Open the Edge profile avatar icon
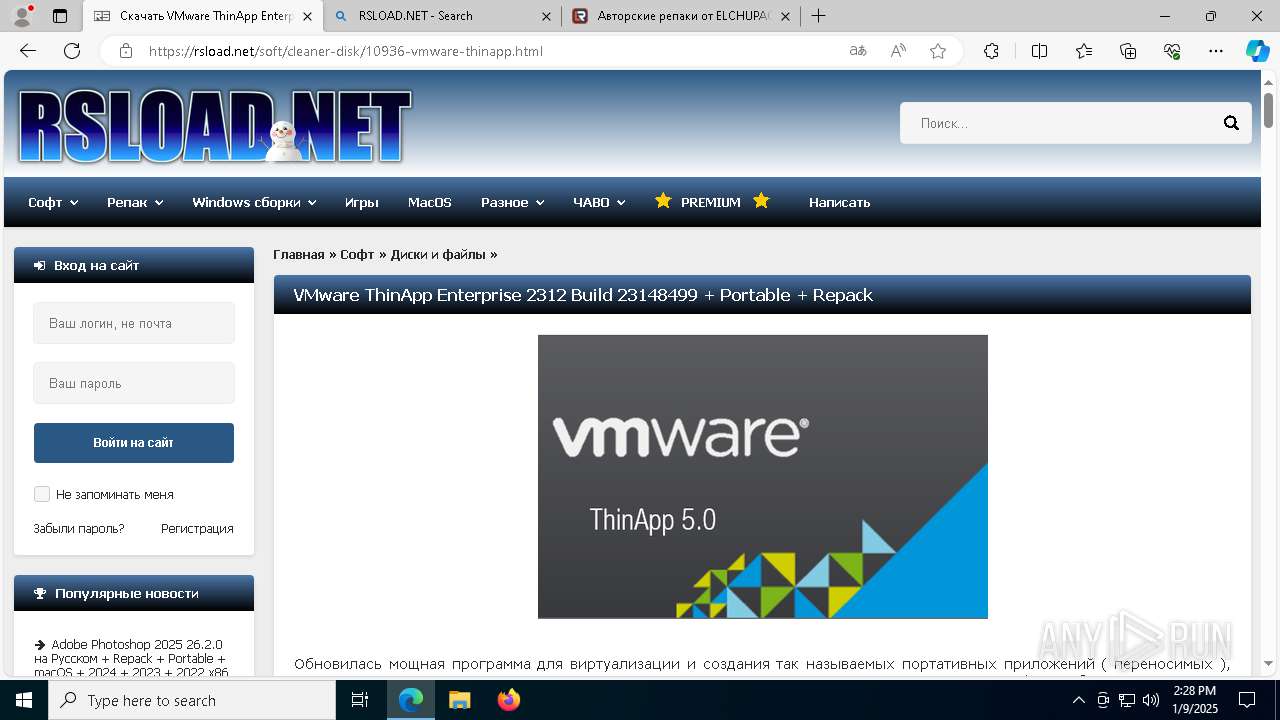 (x=22, y=16)
